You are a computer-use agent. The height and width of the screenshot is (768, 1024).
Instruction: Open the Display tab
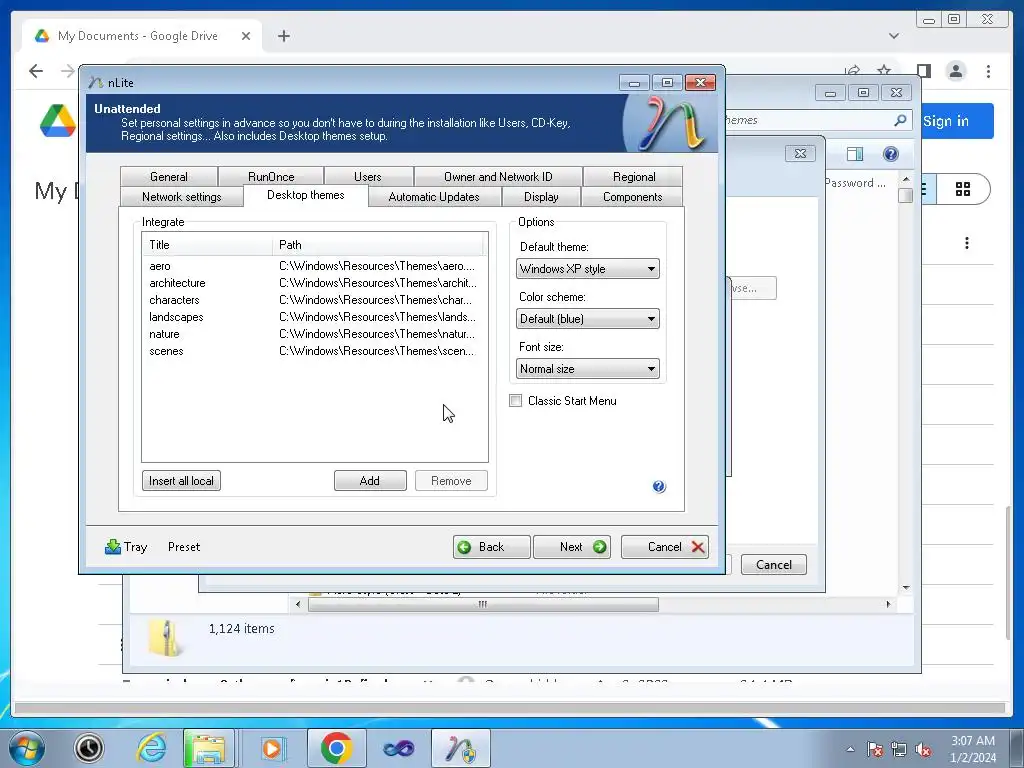click(541, 197)
